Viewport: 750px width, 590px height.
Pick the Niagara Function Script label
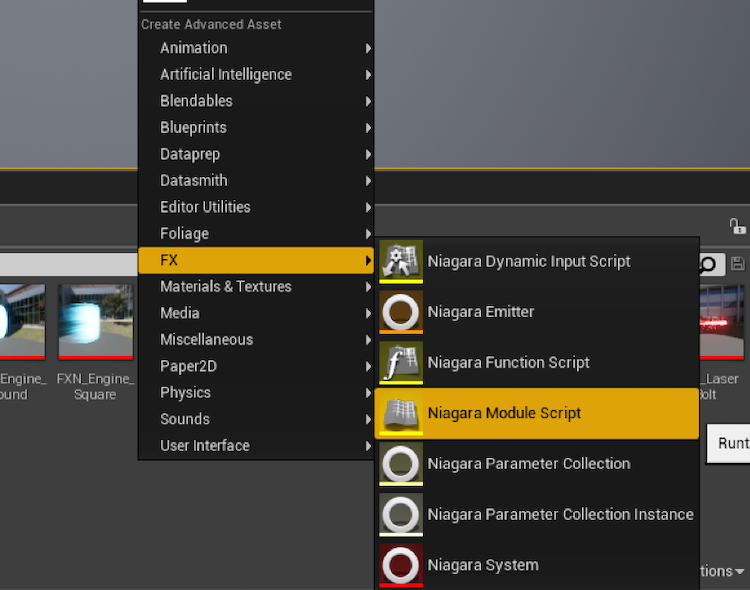[508, 363]
